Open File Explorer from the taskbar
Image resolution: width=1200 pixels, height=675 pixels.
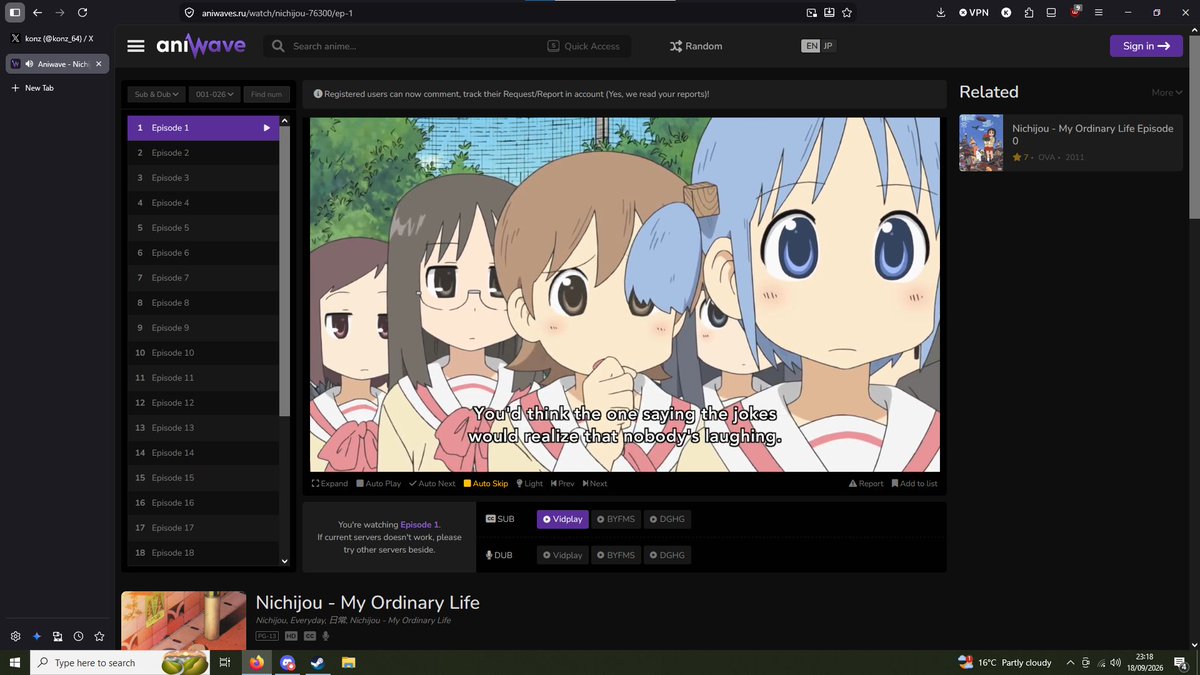click(x=348, y=662)
